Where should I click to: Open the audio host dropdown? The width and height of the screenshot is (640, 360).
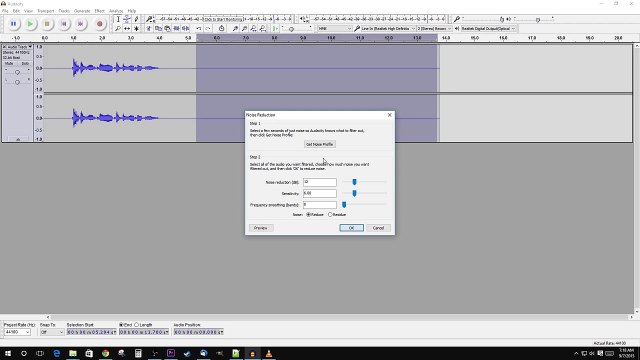pyautogui.click(x=335, y=29)
